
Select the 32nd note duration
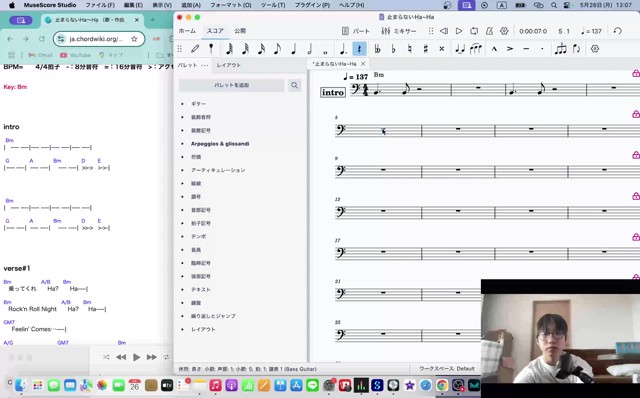click(245, 49)
